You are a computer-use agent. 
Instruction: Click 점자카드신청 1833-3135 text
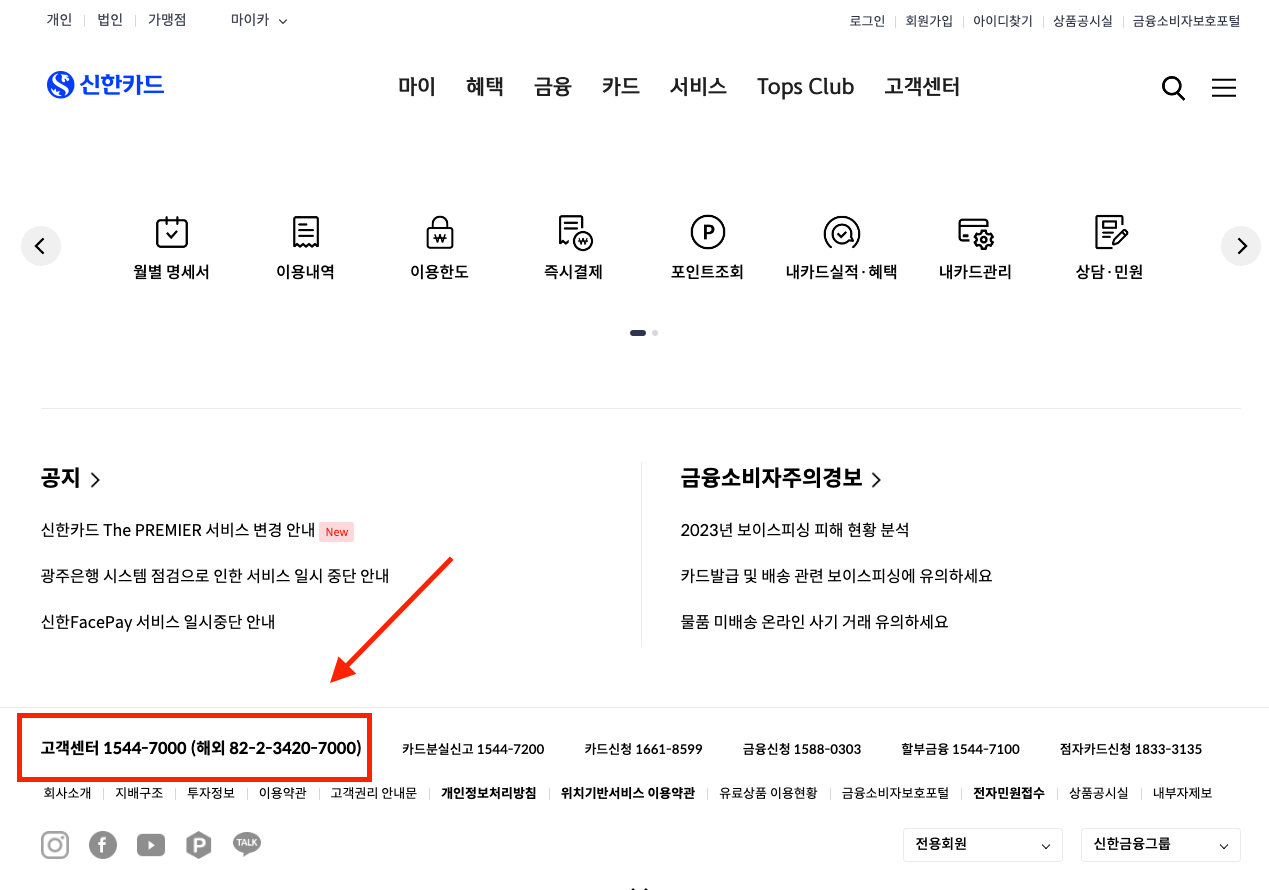[x=1131, y=749]
